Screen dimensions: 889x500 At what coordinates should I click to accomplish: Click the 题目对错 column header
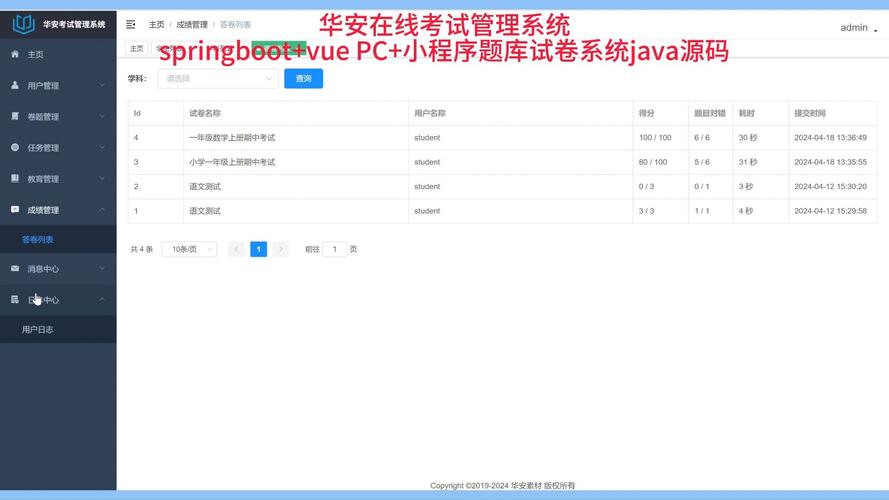710,113
